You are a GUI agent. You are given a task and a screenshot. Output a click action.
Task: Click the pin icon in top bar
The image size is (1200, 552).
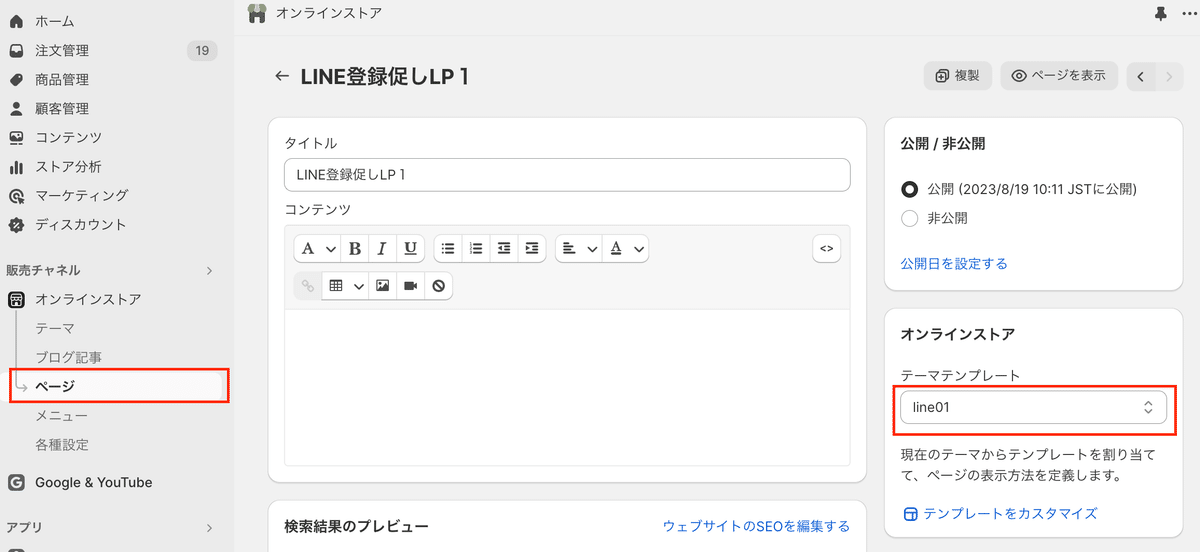pyautogui.click(x=1160, y=14)
